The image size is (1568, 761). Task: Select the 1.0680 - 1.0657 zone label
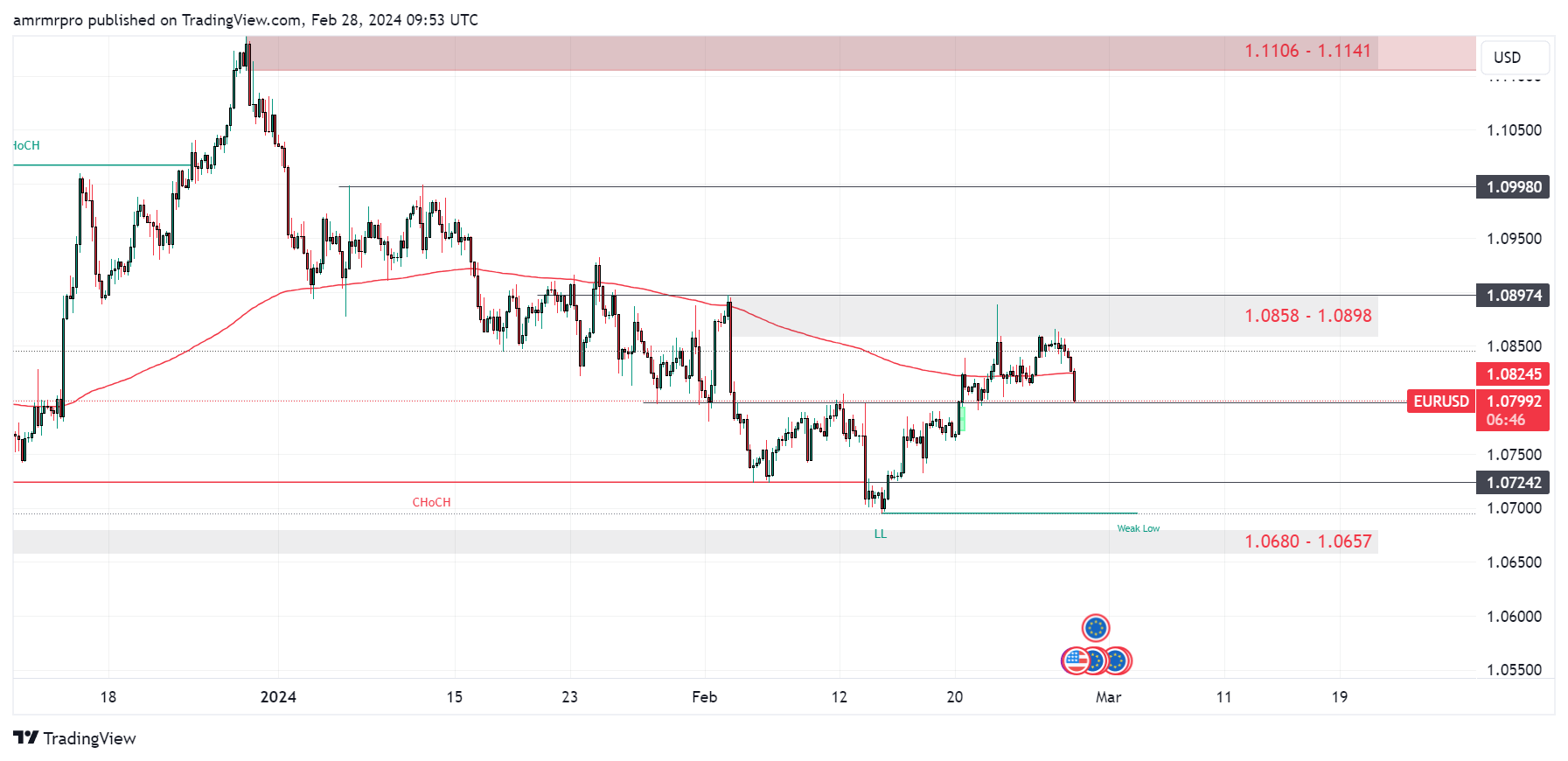1308,541
